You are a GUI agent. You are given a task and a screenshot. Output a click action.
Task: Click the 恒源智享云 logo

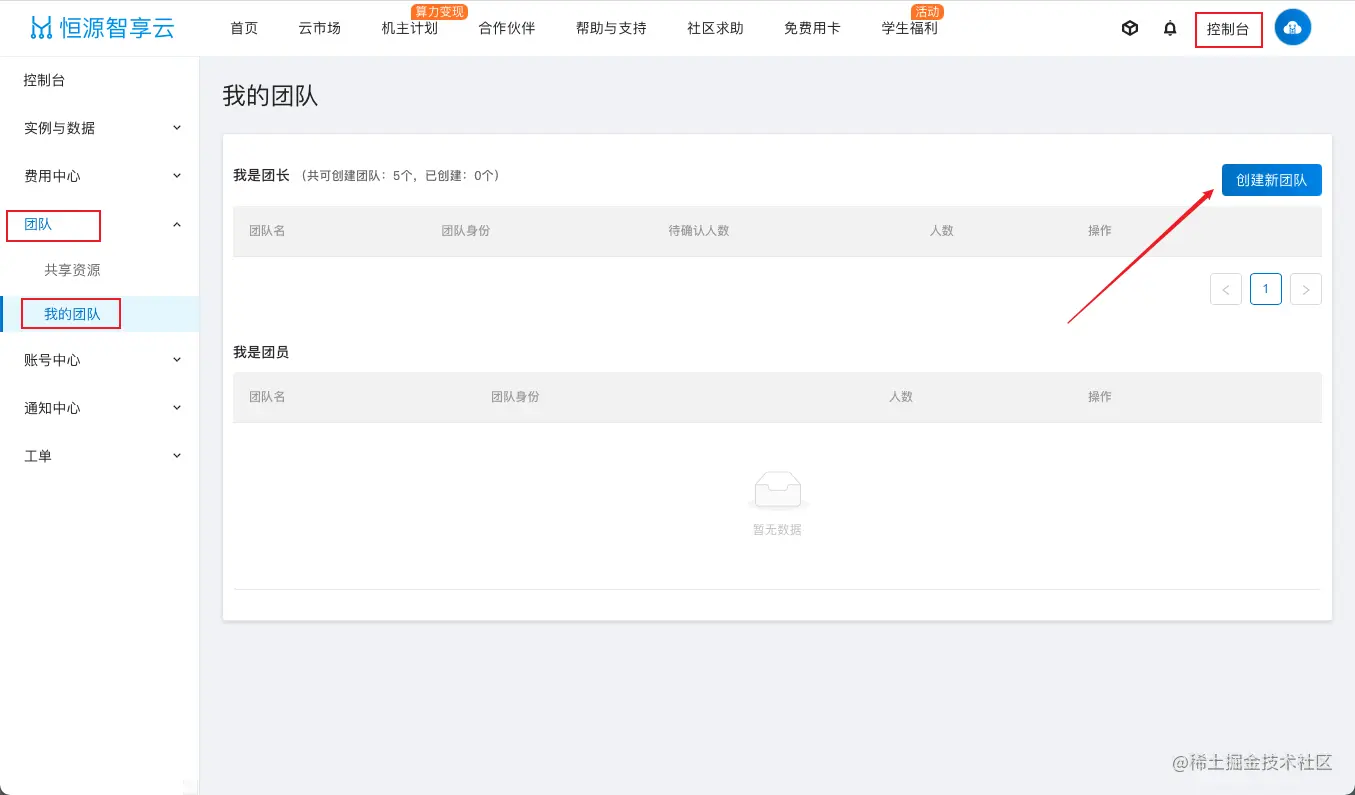102,28
